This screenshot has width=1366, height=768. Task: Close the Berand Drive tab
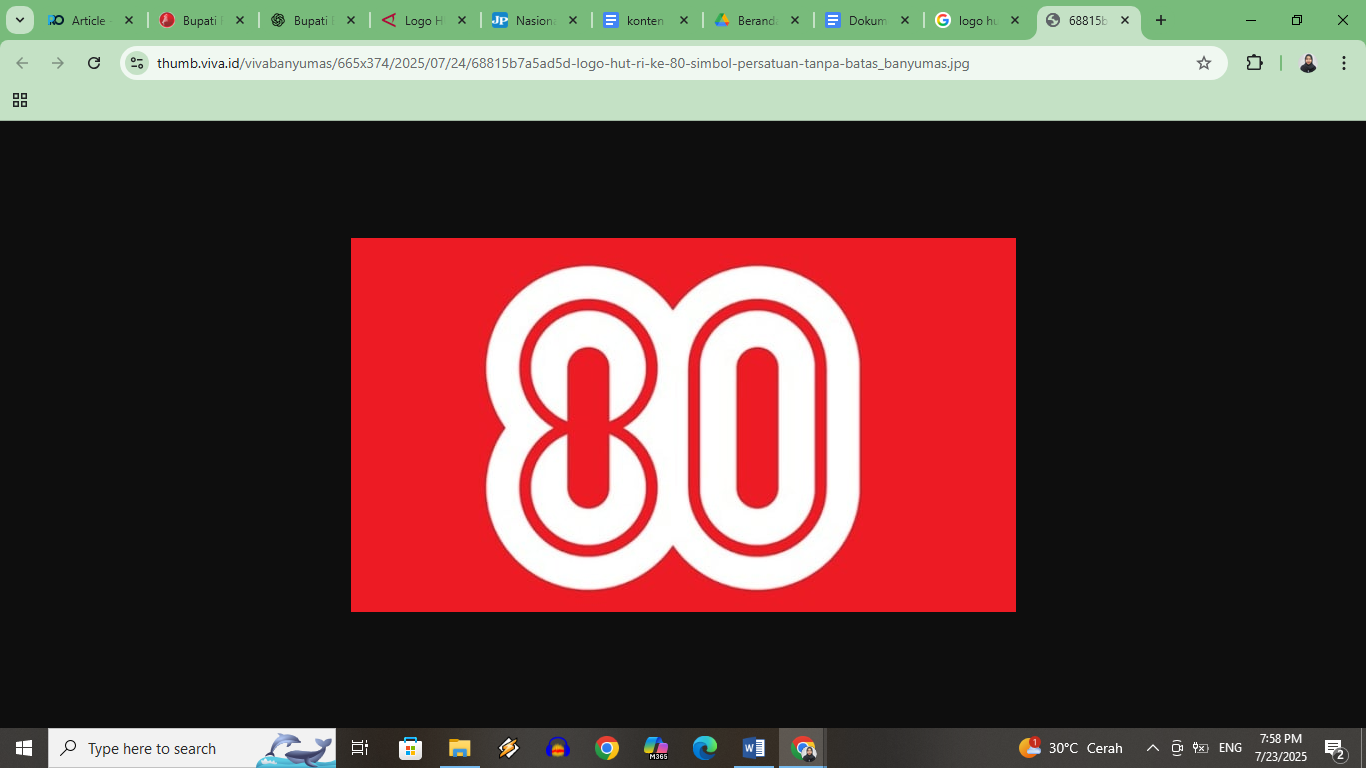click(795, 20)
